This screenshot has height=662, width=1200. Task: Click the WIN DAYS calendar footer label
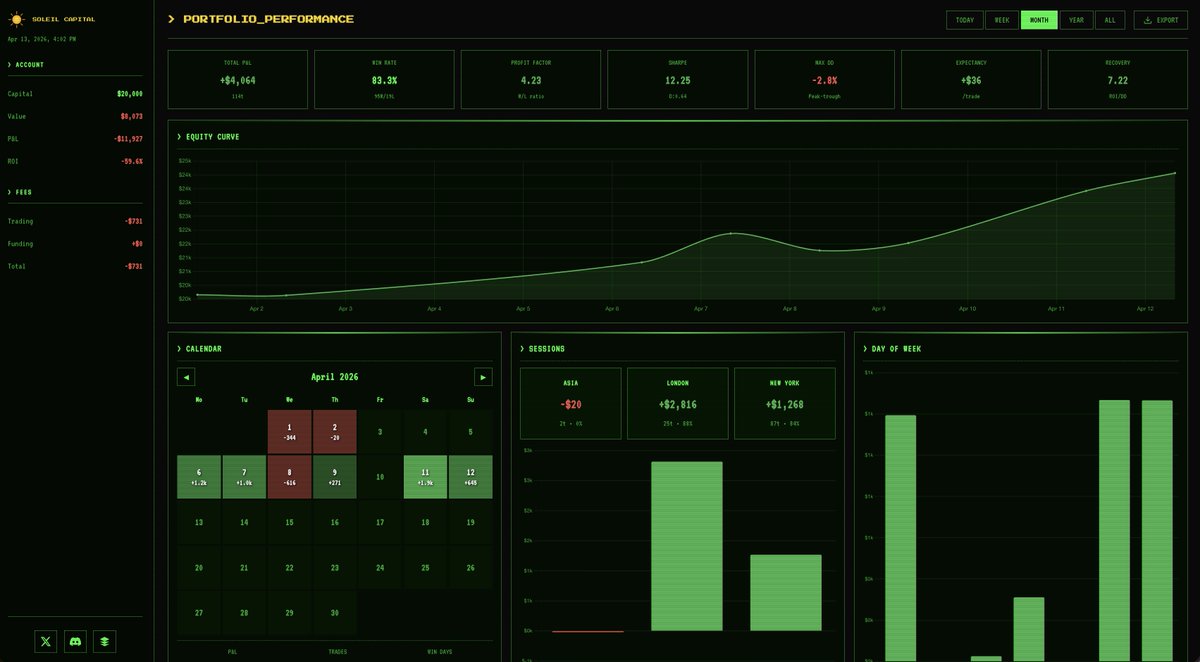click(439, 652)
